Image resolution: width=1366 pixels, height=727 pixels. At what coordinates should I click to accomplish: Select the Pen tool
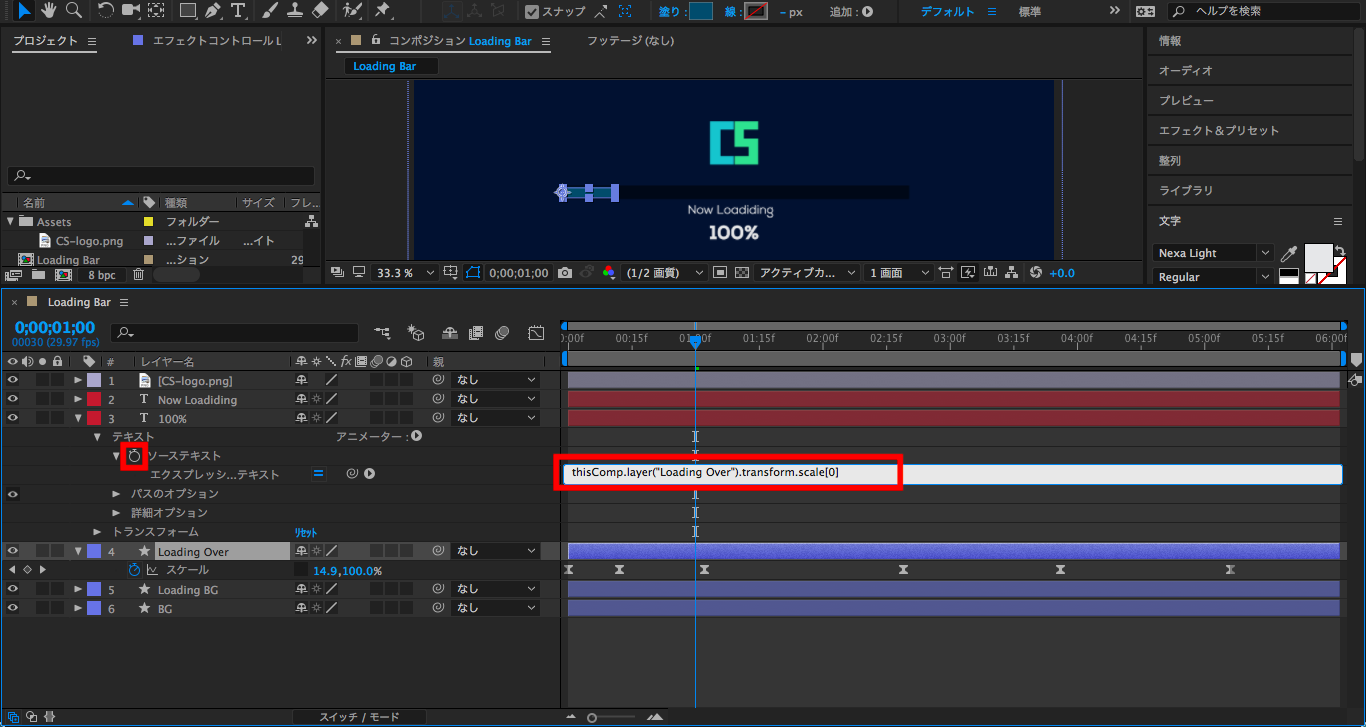coord(212,11)
